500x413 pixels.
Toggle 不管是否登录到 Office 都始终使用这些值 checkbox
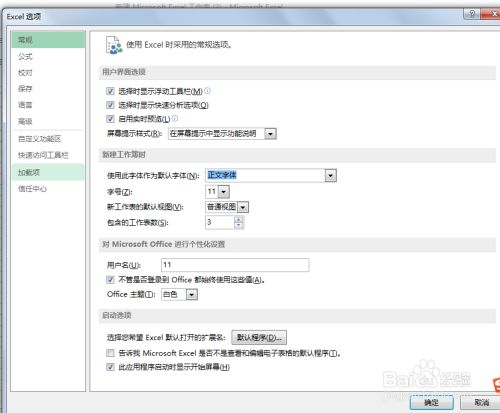point(110,279)
